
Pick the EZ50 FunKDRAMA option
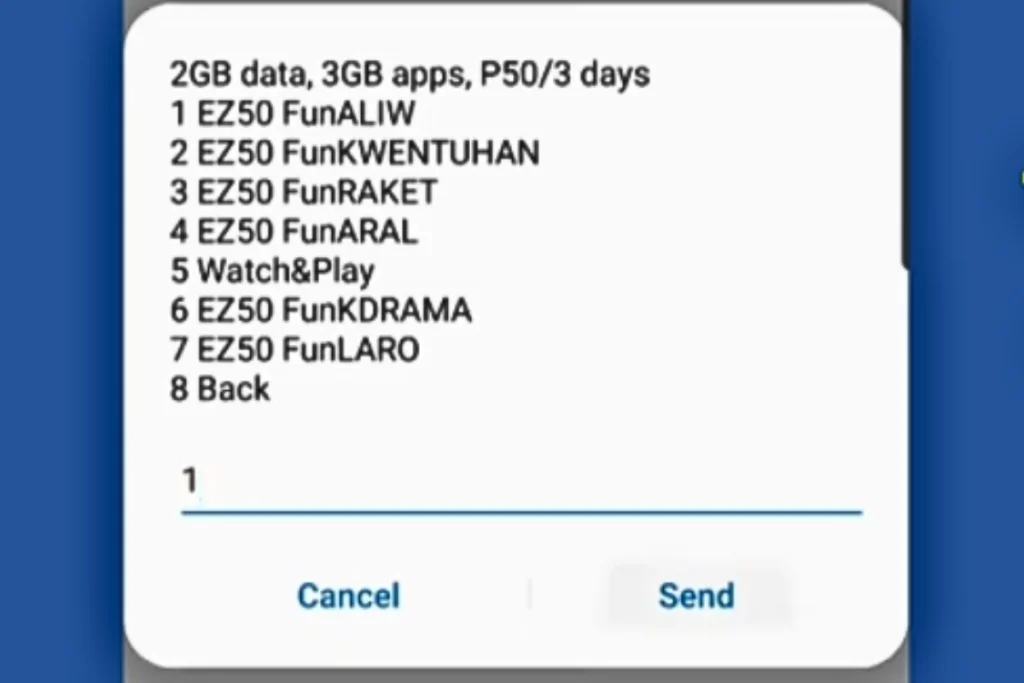coord(321,310)
